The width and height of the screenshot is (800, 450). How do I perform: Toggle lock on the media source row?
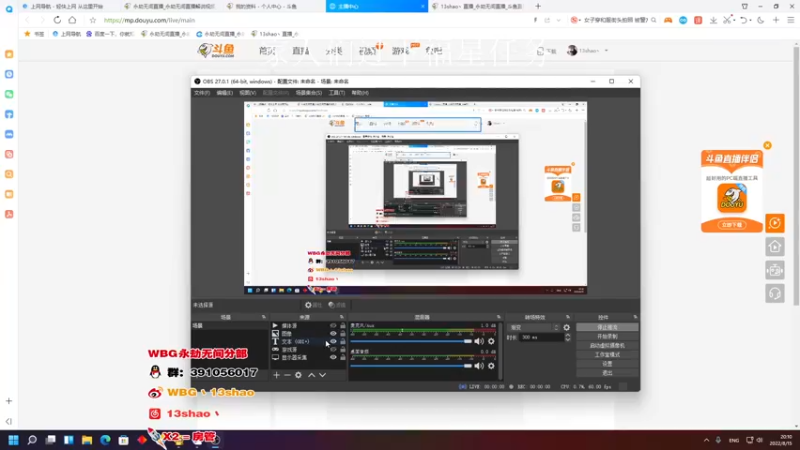click(343, 326)
